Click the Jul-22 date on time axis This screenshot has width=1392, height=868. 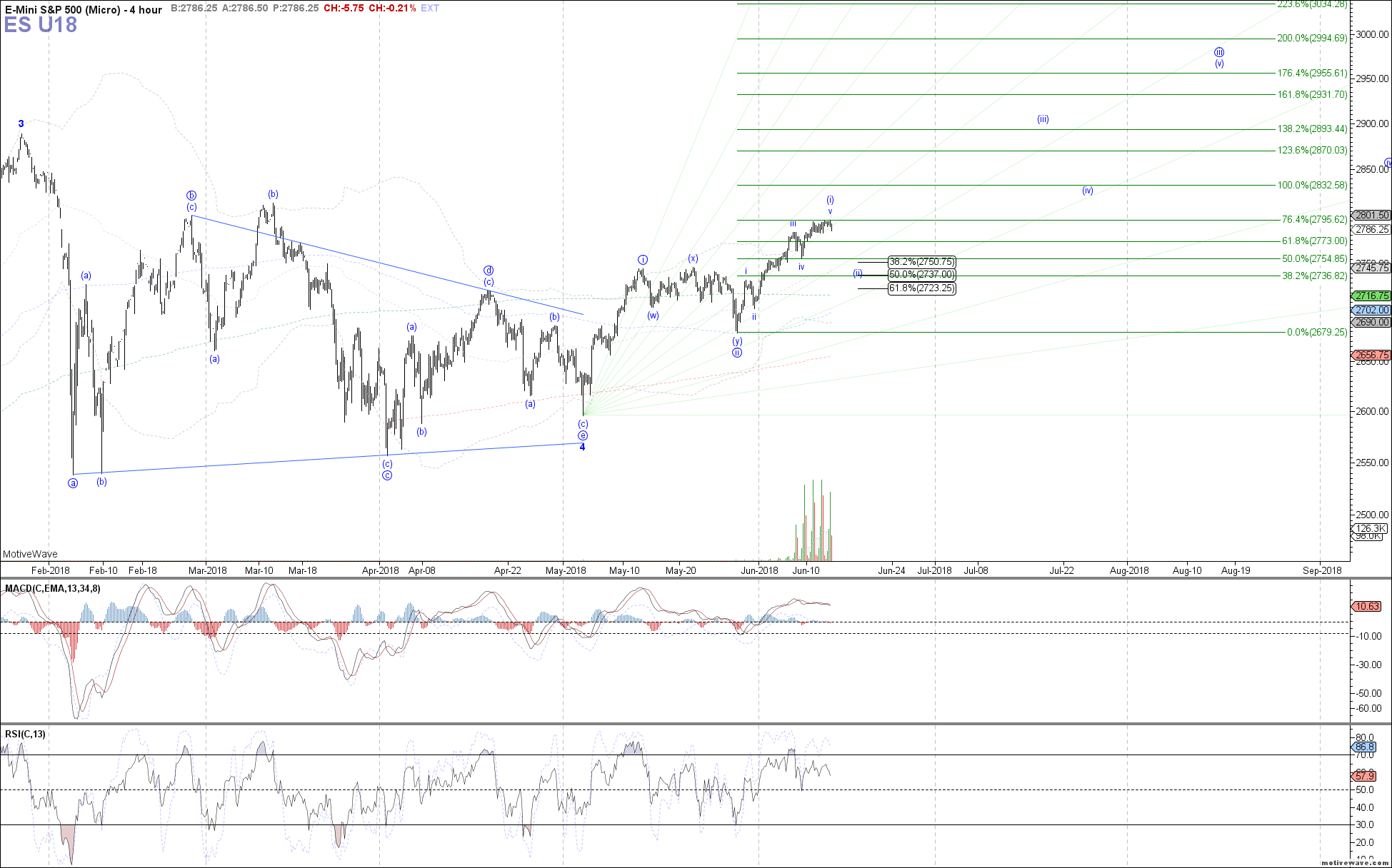1061,570
